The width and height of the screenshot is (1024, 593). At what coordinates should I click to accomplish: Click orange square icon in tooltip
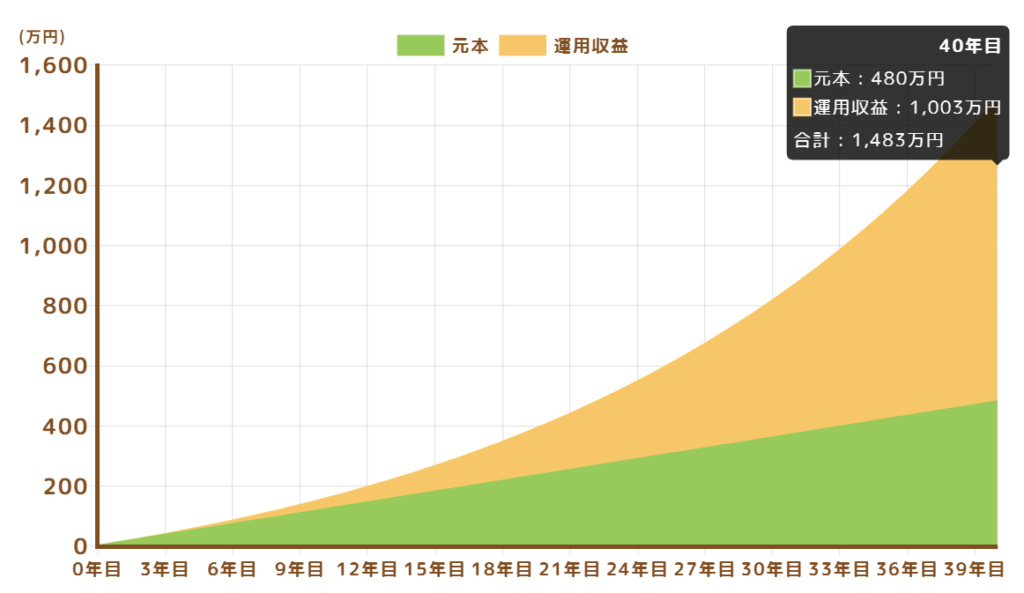(802, 107)
